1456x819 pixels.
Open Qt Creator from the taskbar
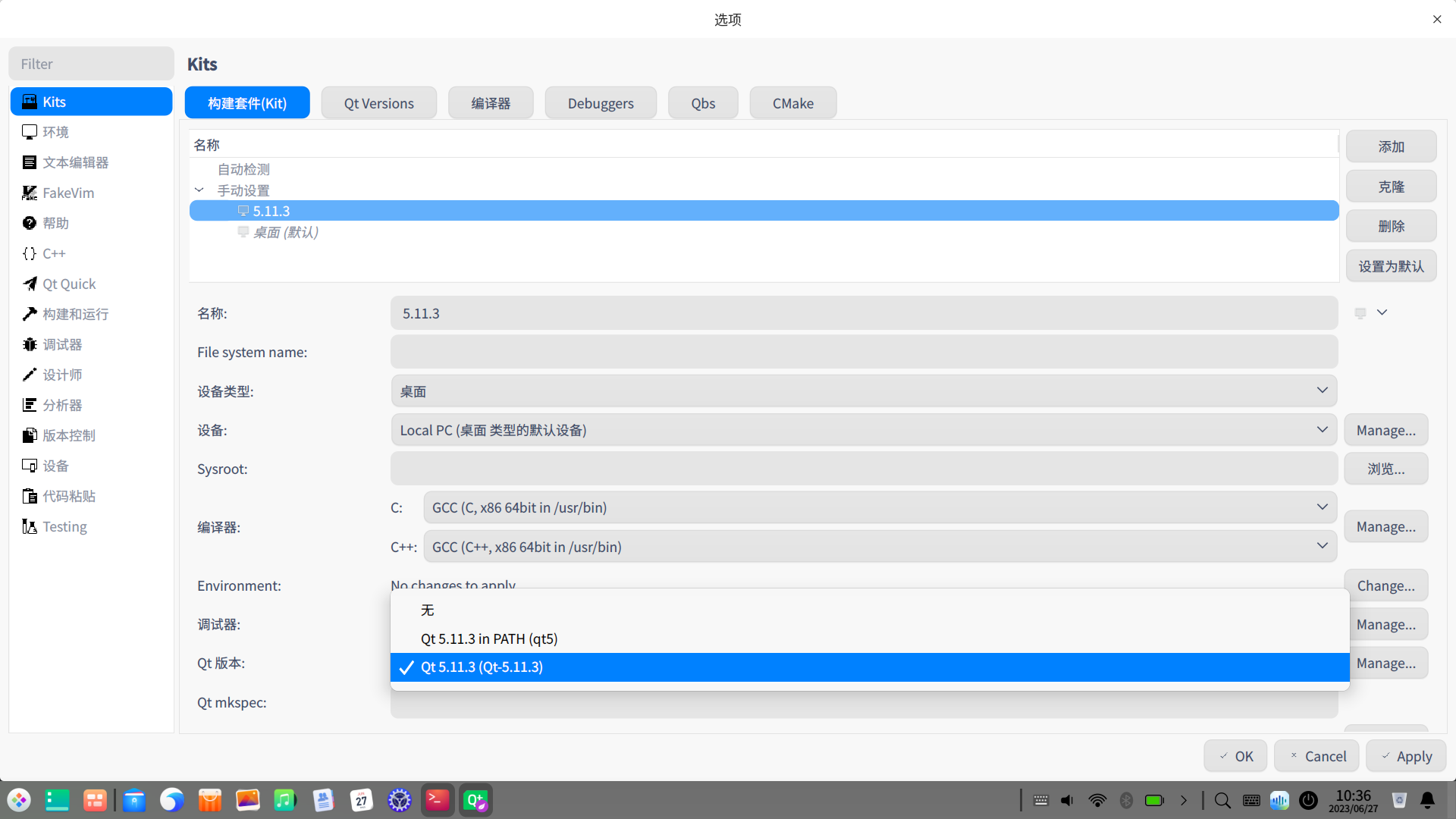click(x=475, y=800)
